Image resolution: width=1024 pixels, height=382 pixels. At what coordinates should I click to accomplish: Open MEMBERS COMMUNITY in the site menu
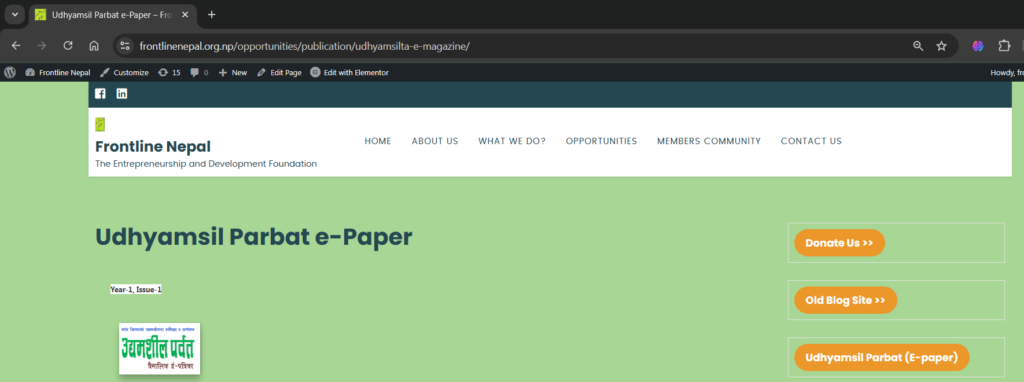click(709, 141)
